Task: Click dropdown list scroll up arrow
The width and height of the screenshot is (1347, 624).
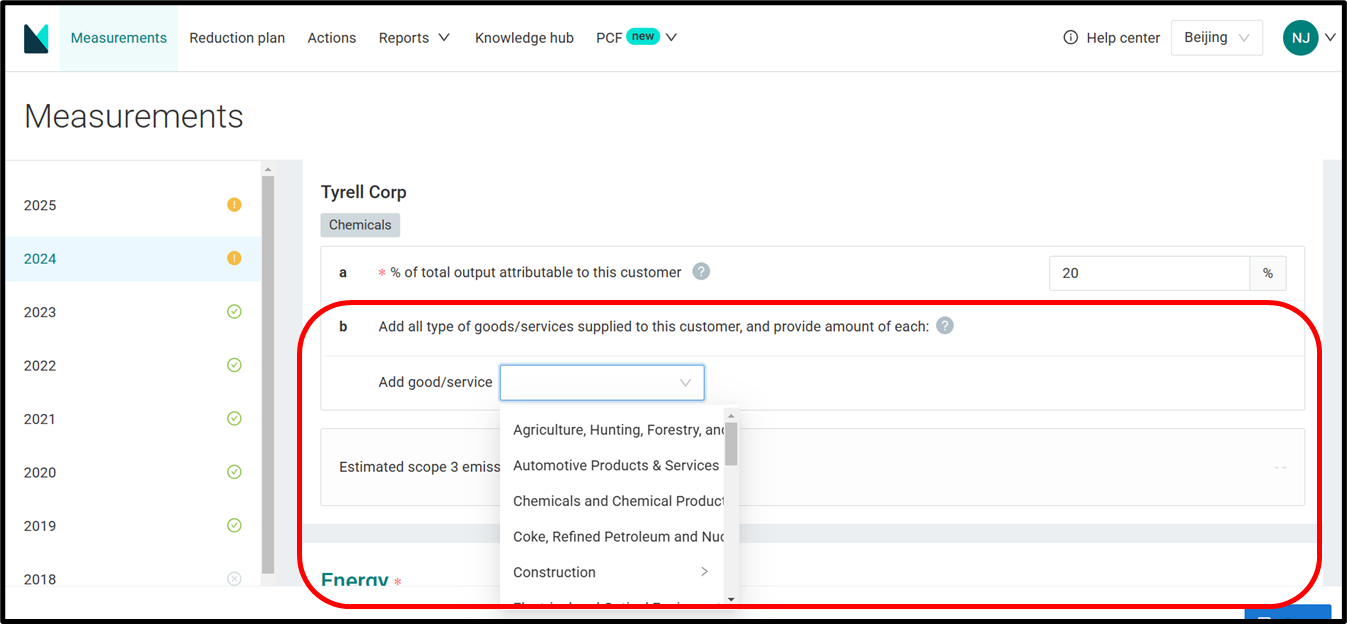Action: [732, 414]
